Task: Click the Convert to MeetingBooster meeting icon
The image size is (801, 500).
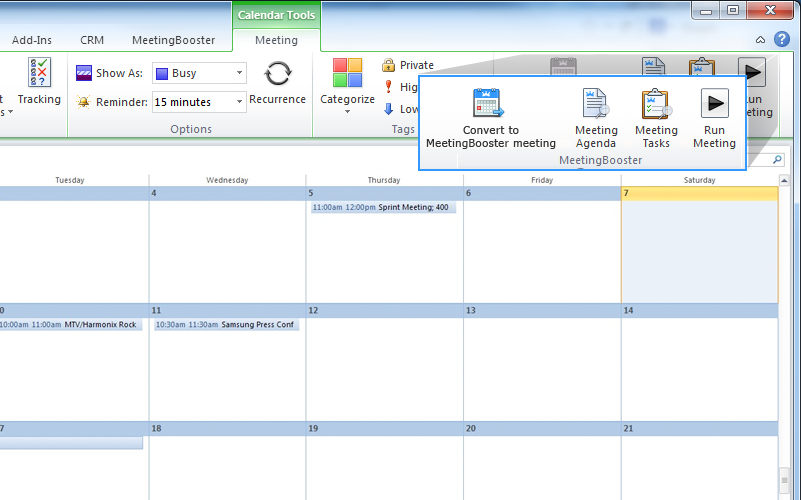Action: (x=488, y=103)
